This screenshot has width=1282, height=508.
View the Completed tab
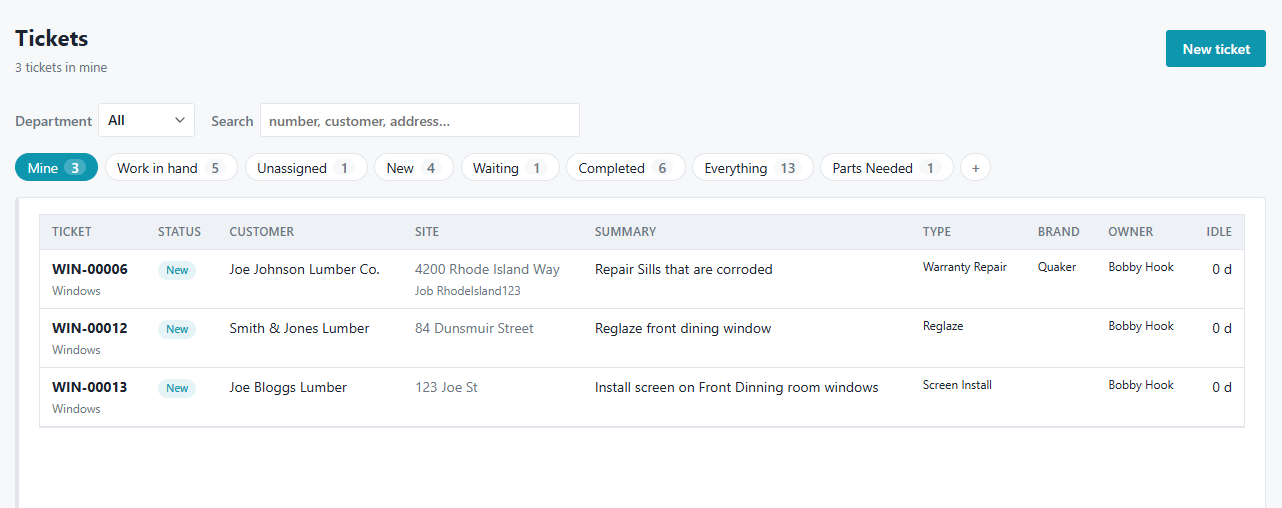click(x=626, y=168)
